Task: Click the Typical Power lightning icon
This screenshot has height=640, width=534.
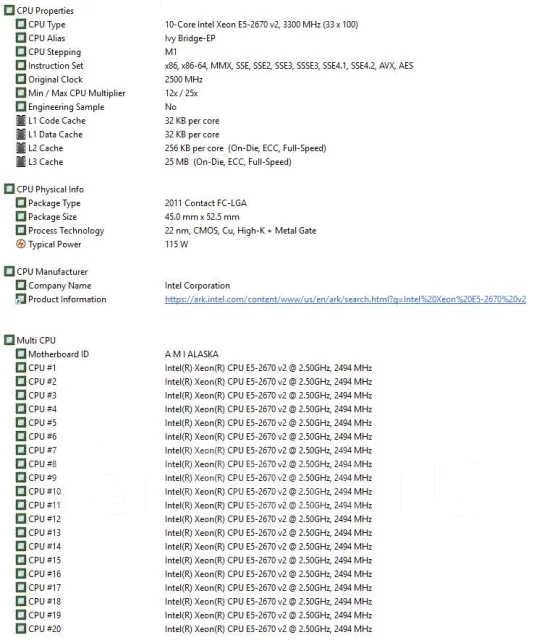Action: 21,244
